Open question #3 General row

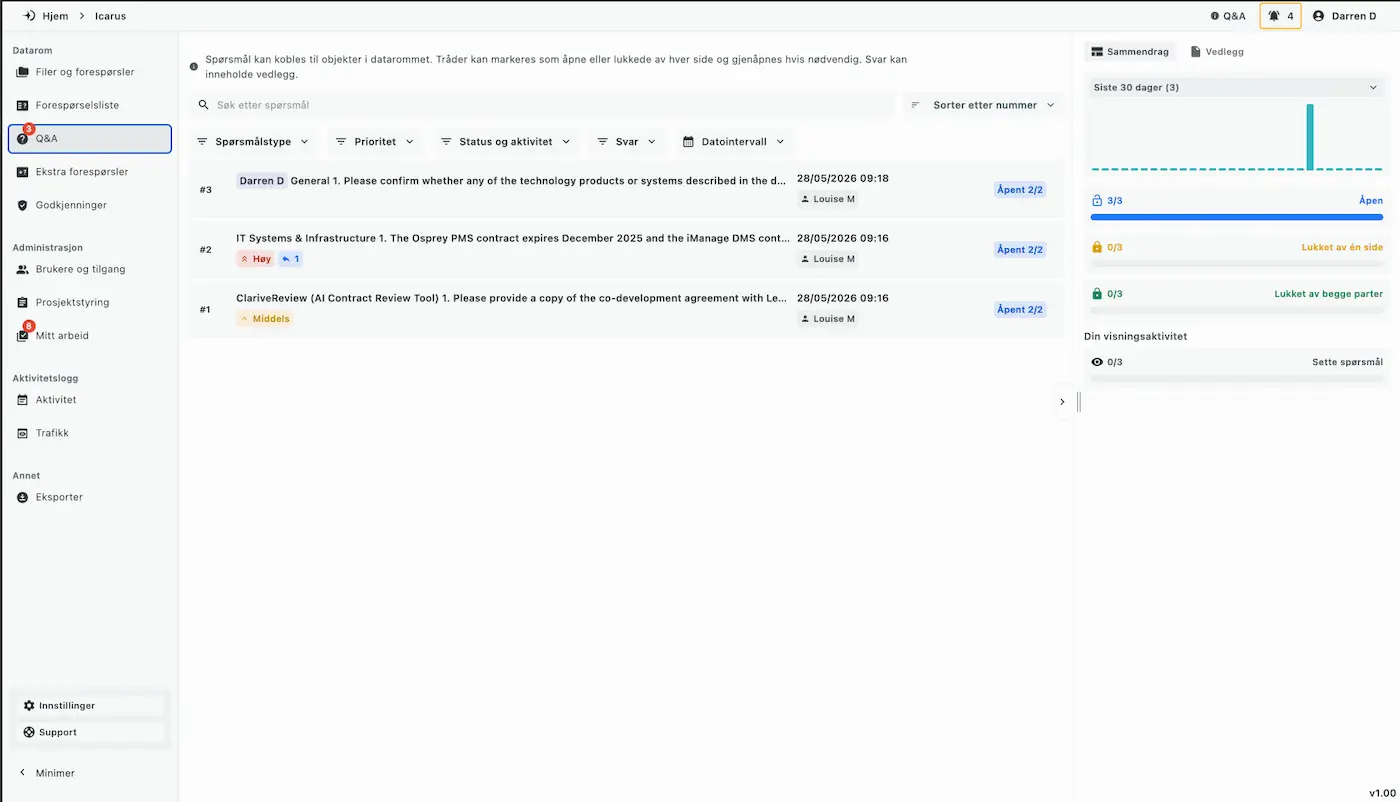[x=627, y=189]
